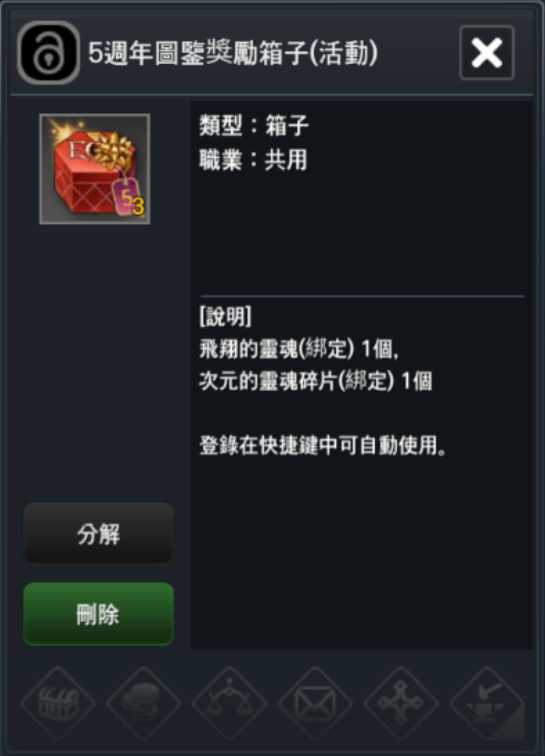Click the divider line above the description
The width and height of the screenshot is (545, 756).
[362, 296]
